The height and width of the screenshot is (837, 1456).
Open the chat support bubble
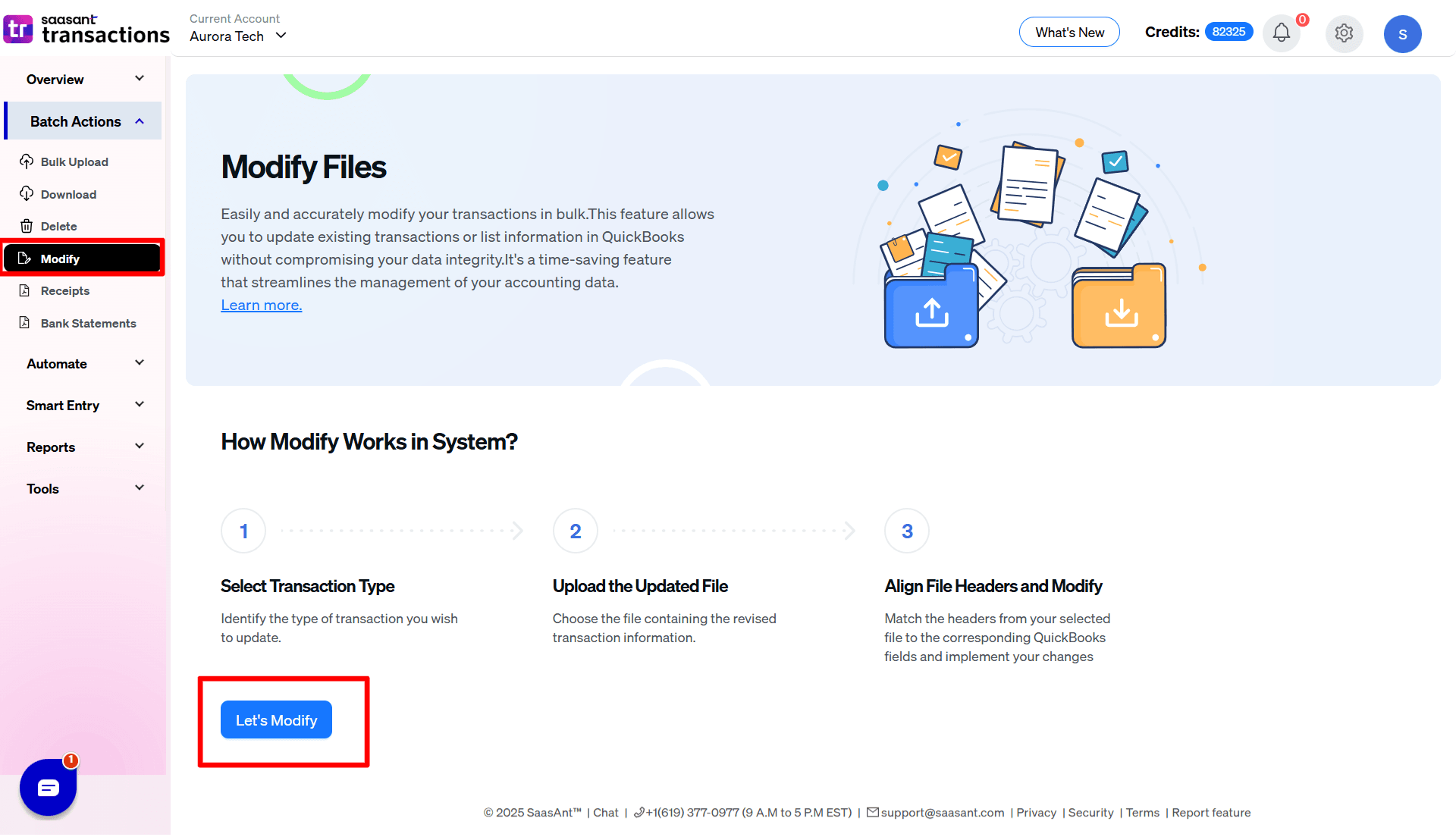click(x=48, y=788)
